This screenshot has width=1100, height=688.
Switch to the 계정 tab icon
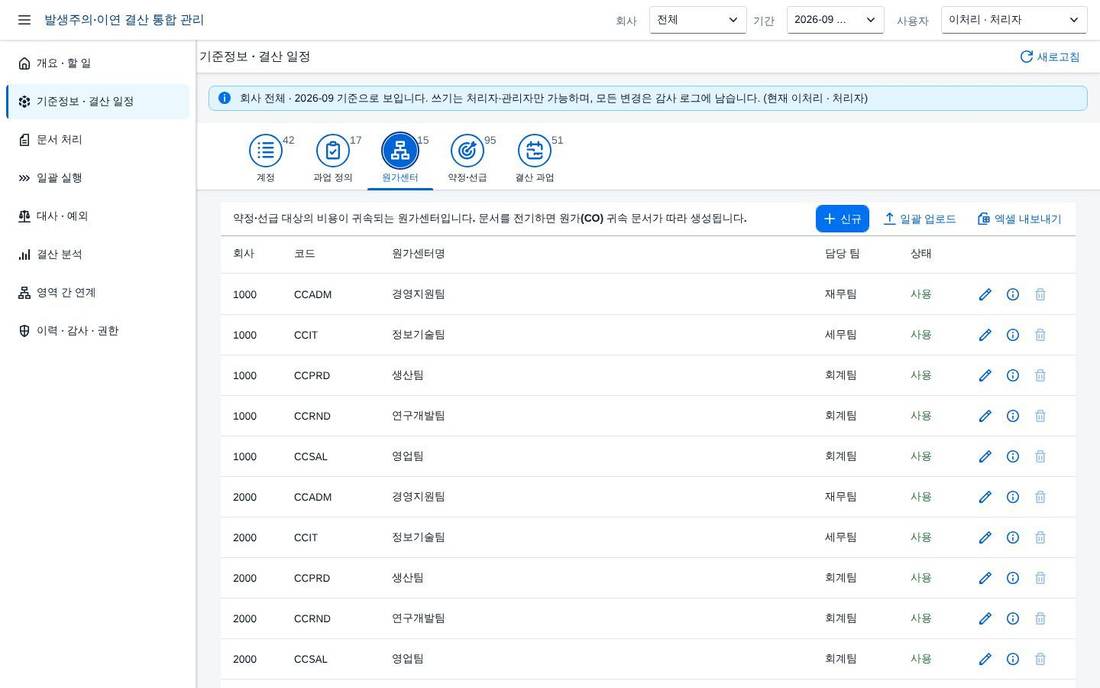coord(266,150)
